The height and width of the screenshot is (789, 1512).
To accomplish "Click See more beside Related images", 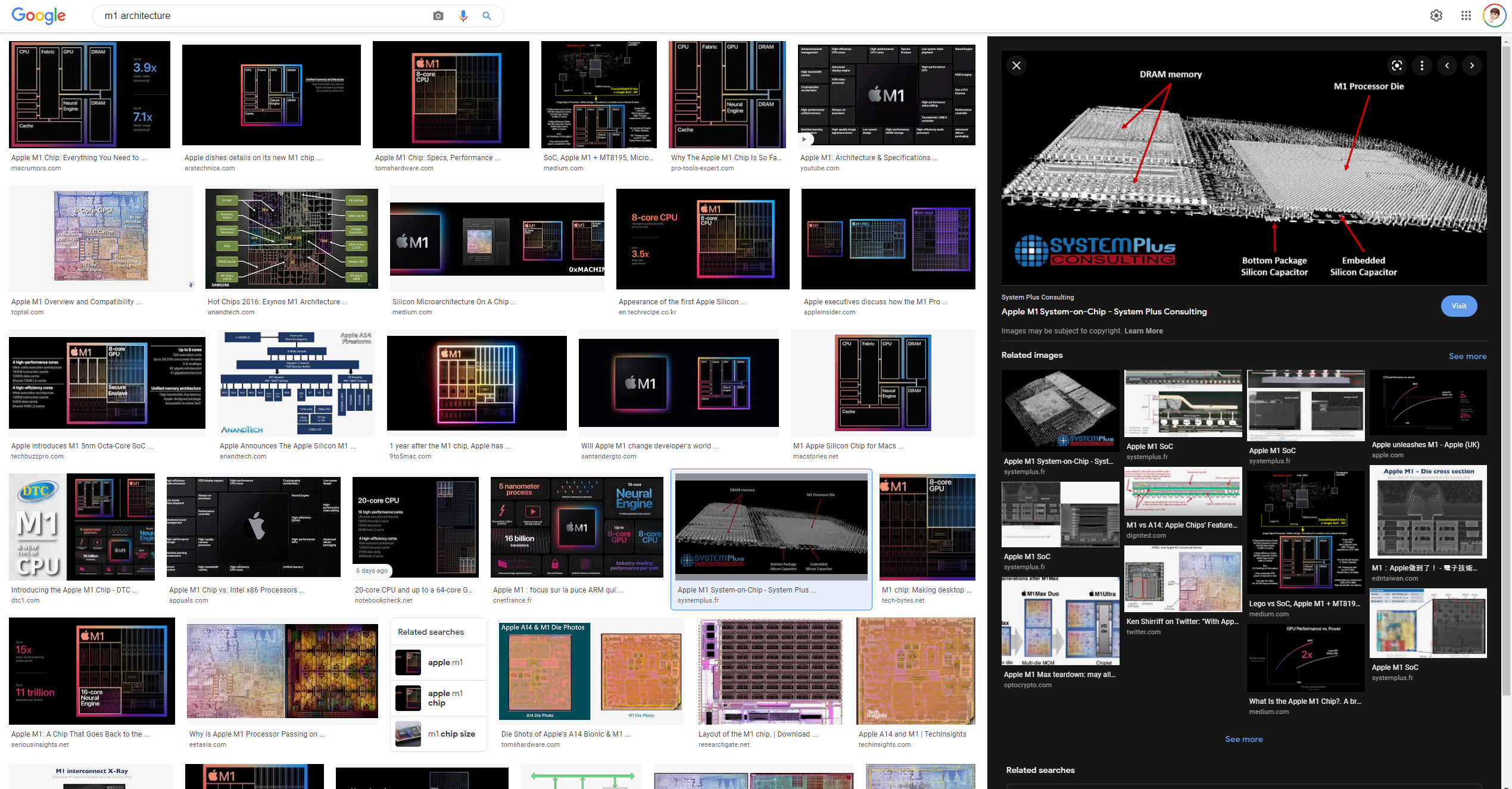I will [1467, 356].
